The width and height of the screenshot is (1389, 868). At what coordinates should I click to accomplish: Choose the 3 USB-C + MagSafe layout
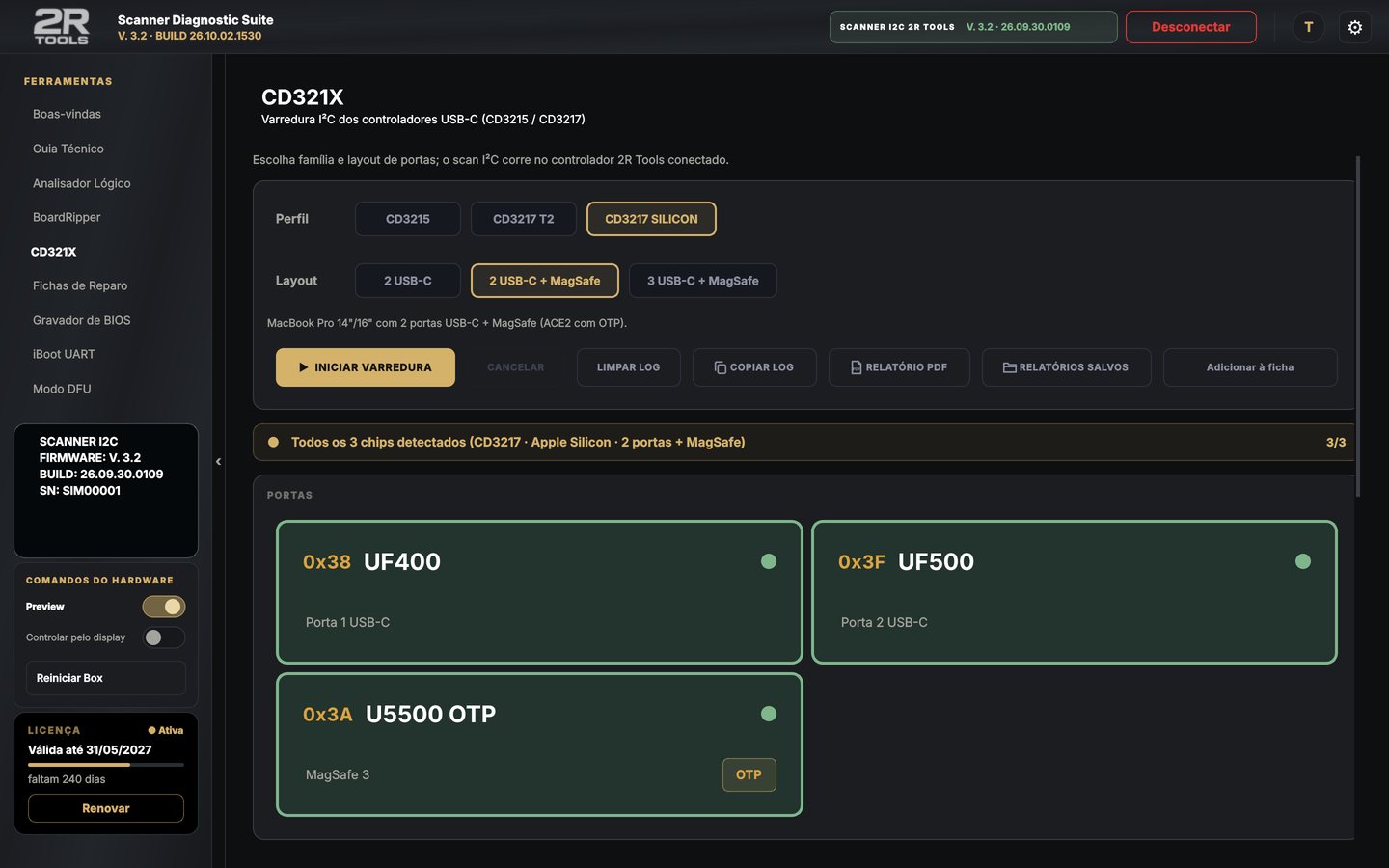click(x=702, y=281)
